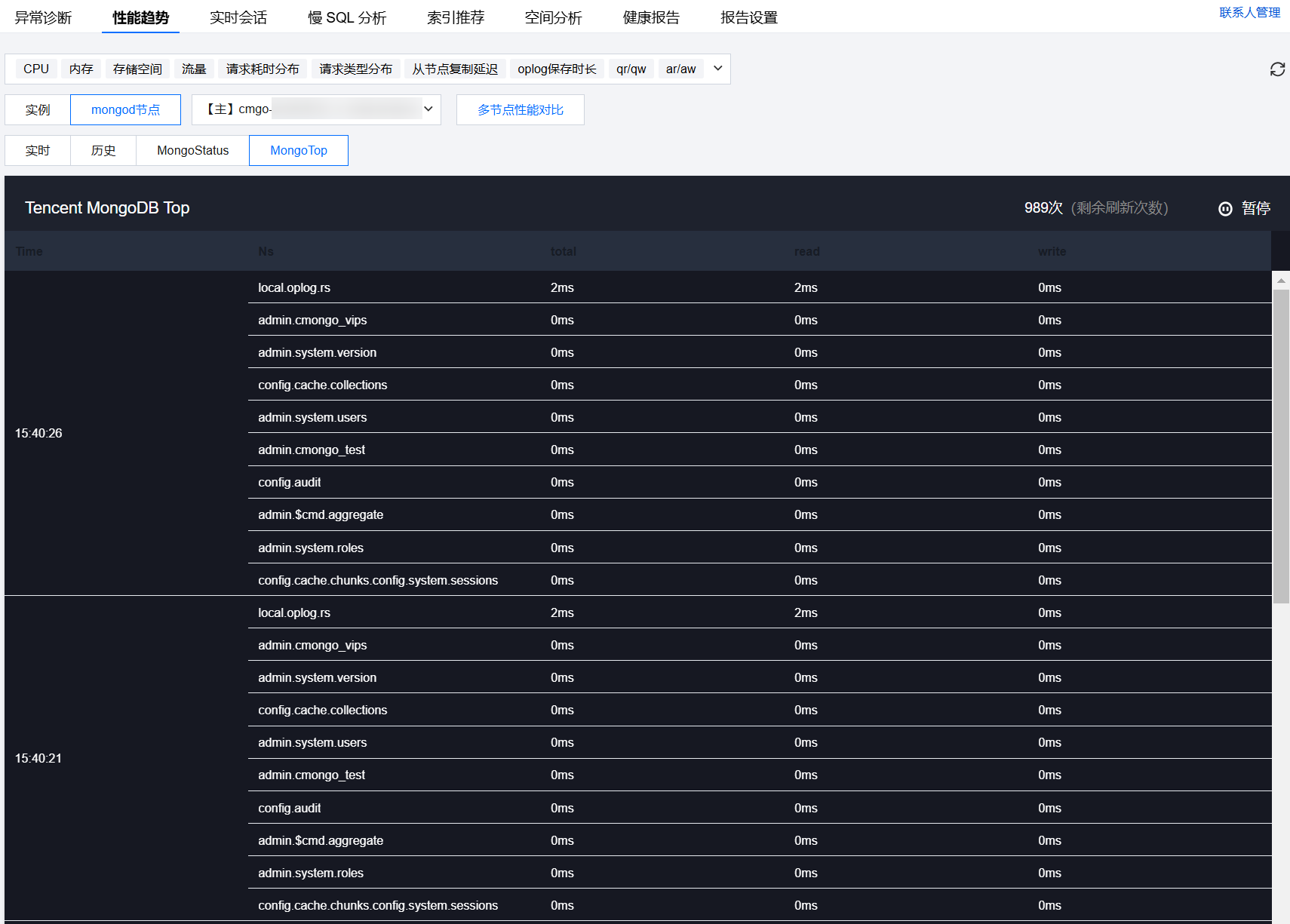Pause the MongoDB Top refresh
Image resolution: width=1290 pixels, height=924 pixels.
click(x=1244, y=208)
